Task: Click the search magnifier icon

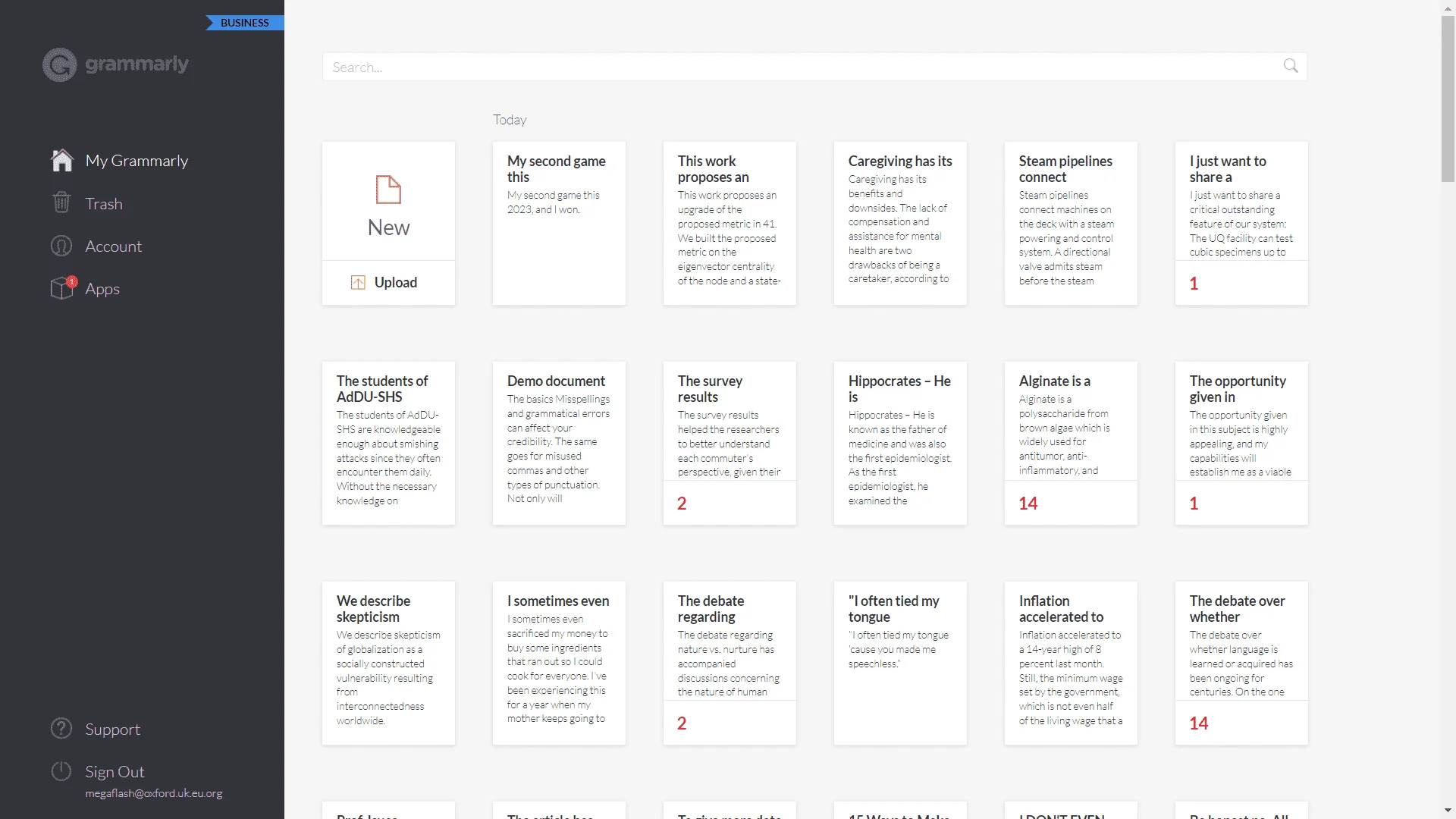Action: point(1291,66)
